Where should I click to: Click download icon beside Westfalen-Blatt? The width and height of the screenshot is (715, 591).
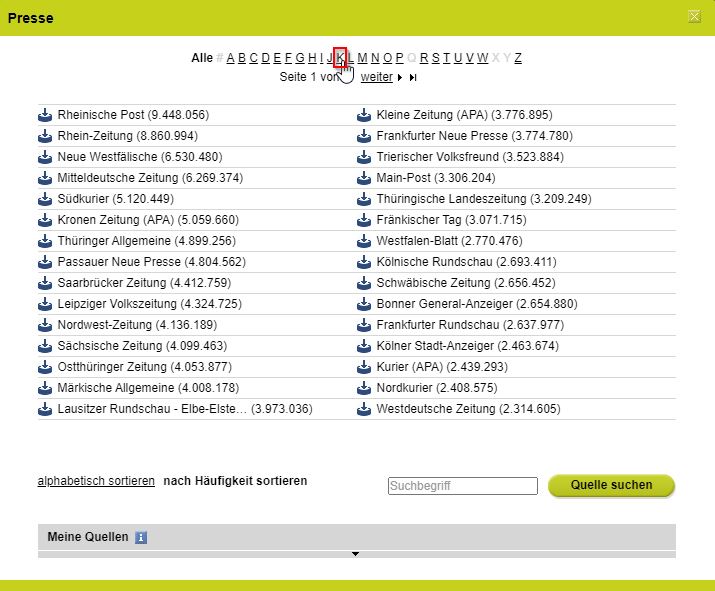click(x=363, y=241)
